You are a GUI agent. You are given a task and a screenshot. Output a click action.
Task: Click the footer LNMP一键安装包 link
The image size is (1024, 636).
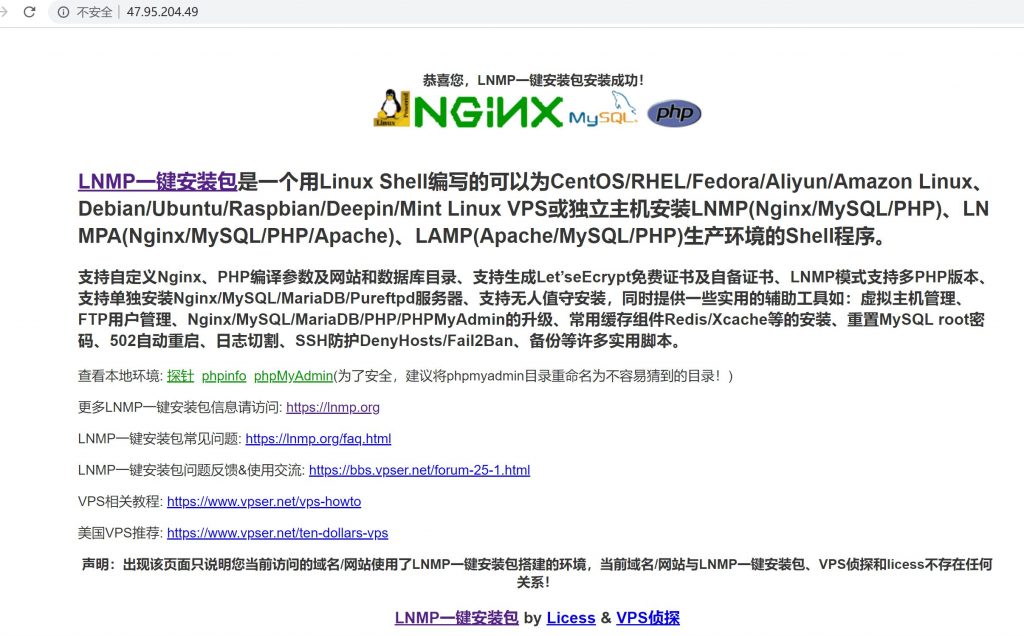coord(456,617)
